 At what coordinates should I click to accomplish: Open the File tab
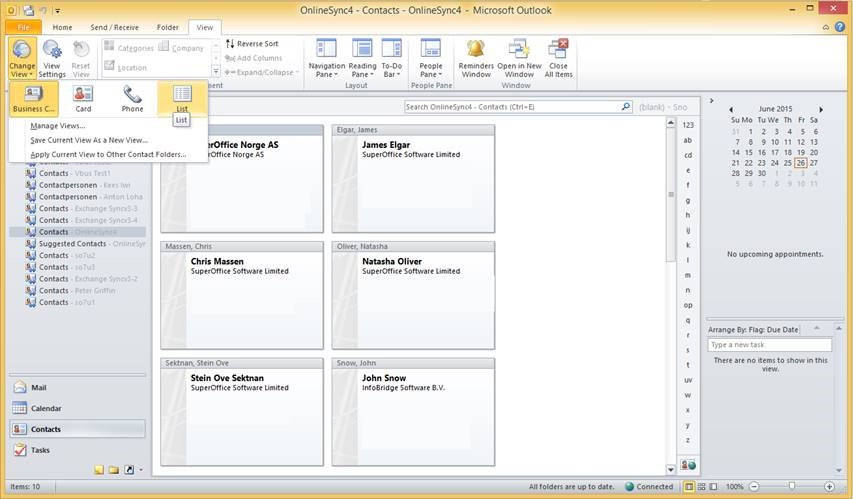23,27
